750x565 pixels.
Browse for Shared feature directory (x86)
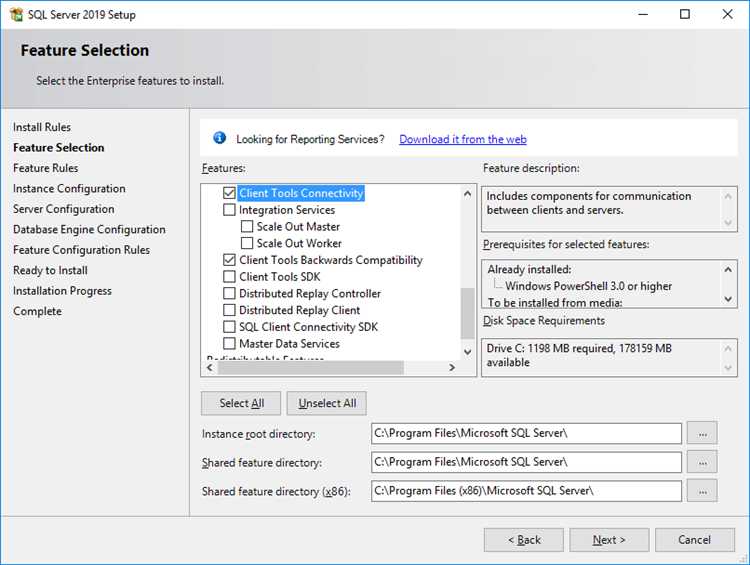(702, 491)
